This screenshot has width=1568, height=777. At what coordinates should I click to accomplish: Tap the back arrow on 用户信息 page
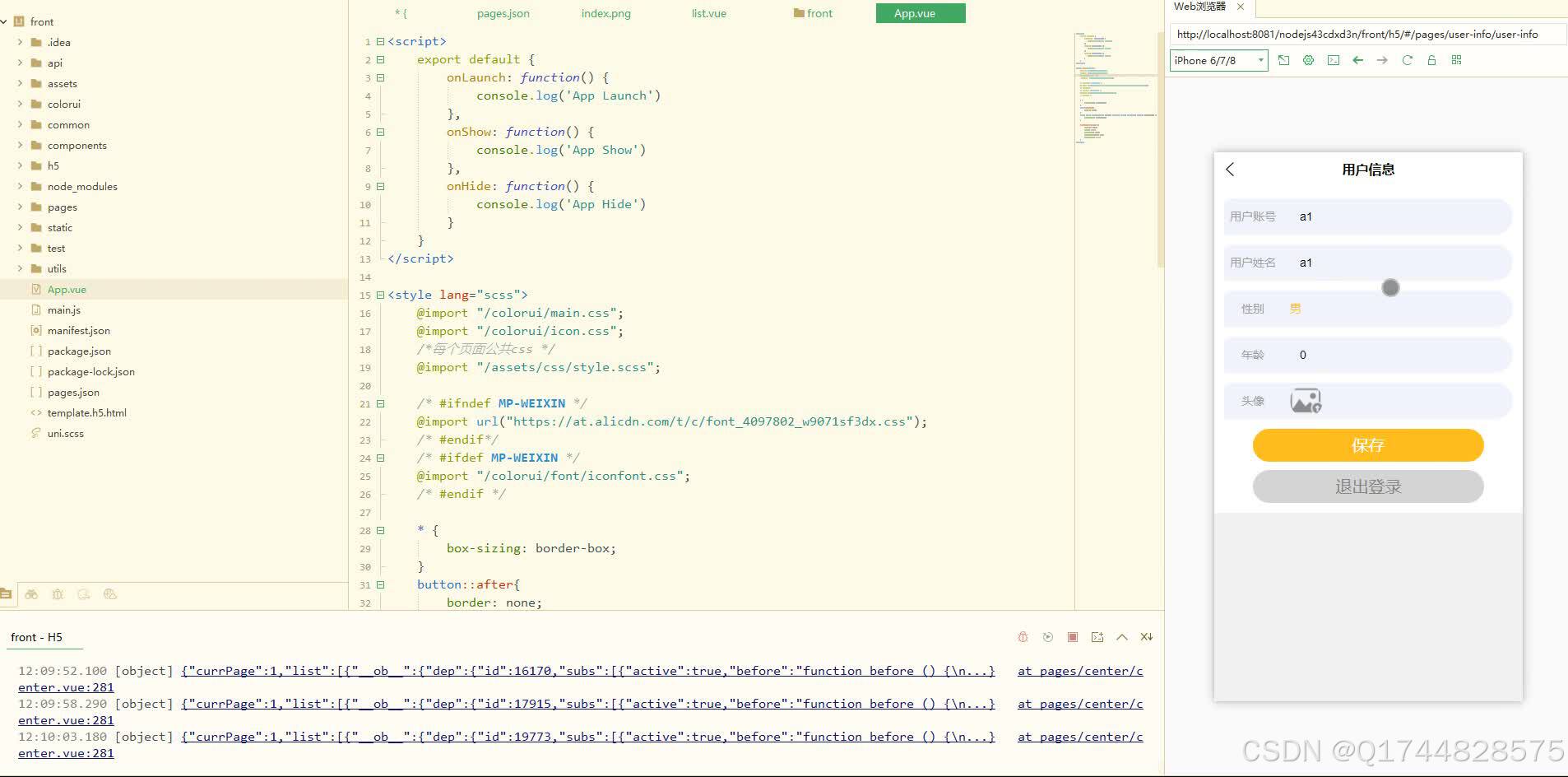click(x=1230, y=170)
